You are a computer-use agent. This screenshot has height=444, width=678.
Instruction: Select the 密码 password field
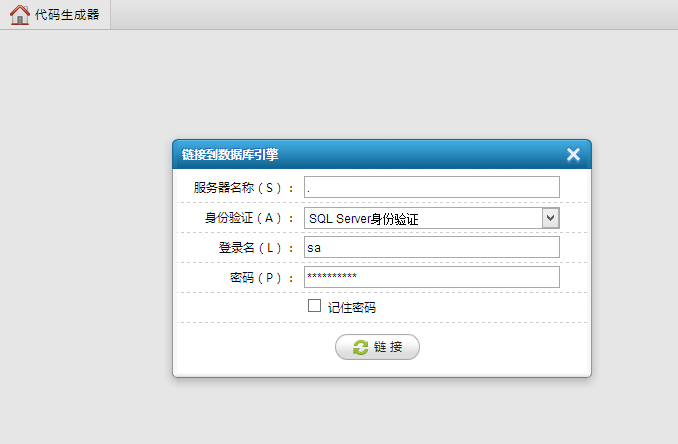coord(432,277)
